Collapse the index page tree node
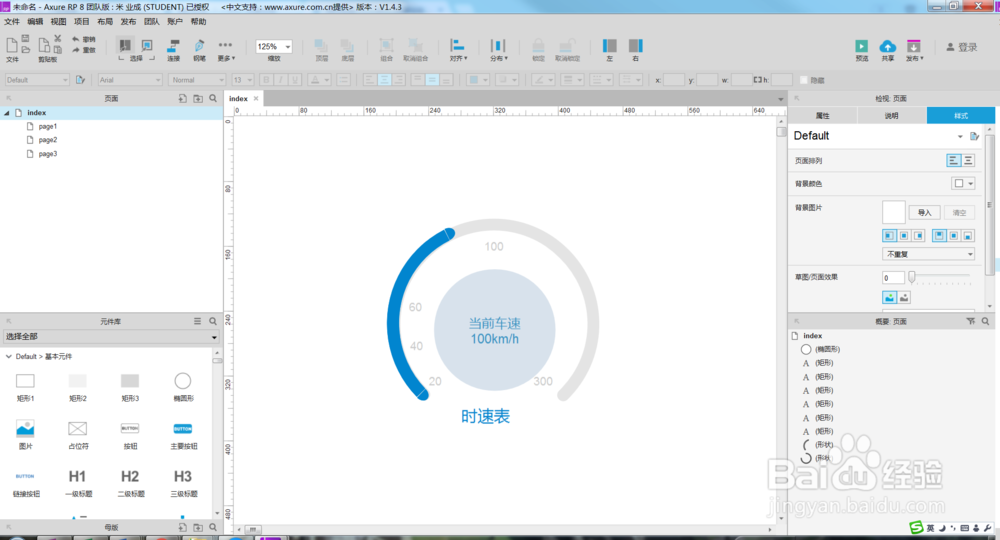 click(7, 113)
